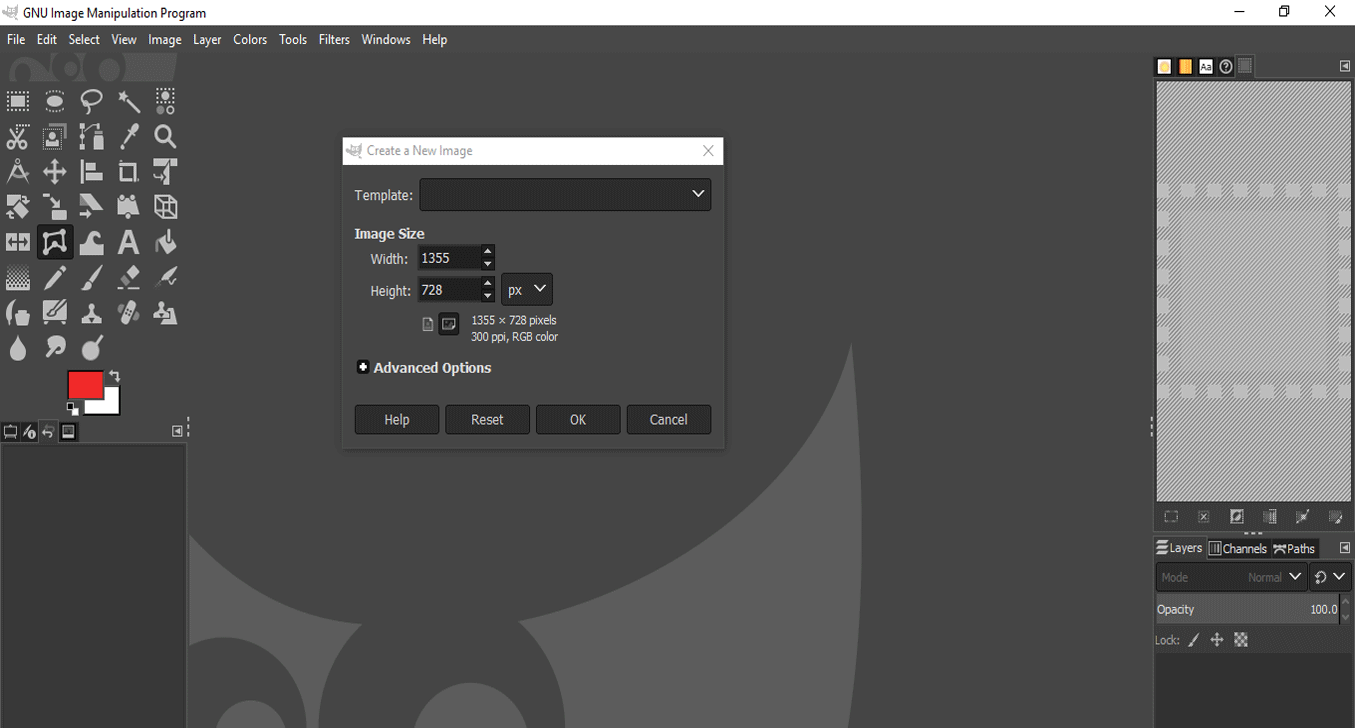The height and width of the screenshot is (728, 1355).
Task: Click OK to create the image
Action: pyautogui.click(x=578, y=420)
